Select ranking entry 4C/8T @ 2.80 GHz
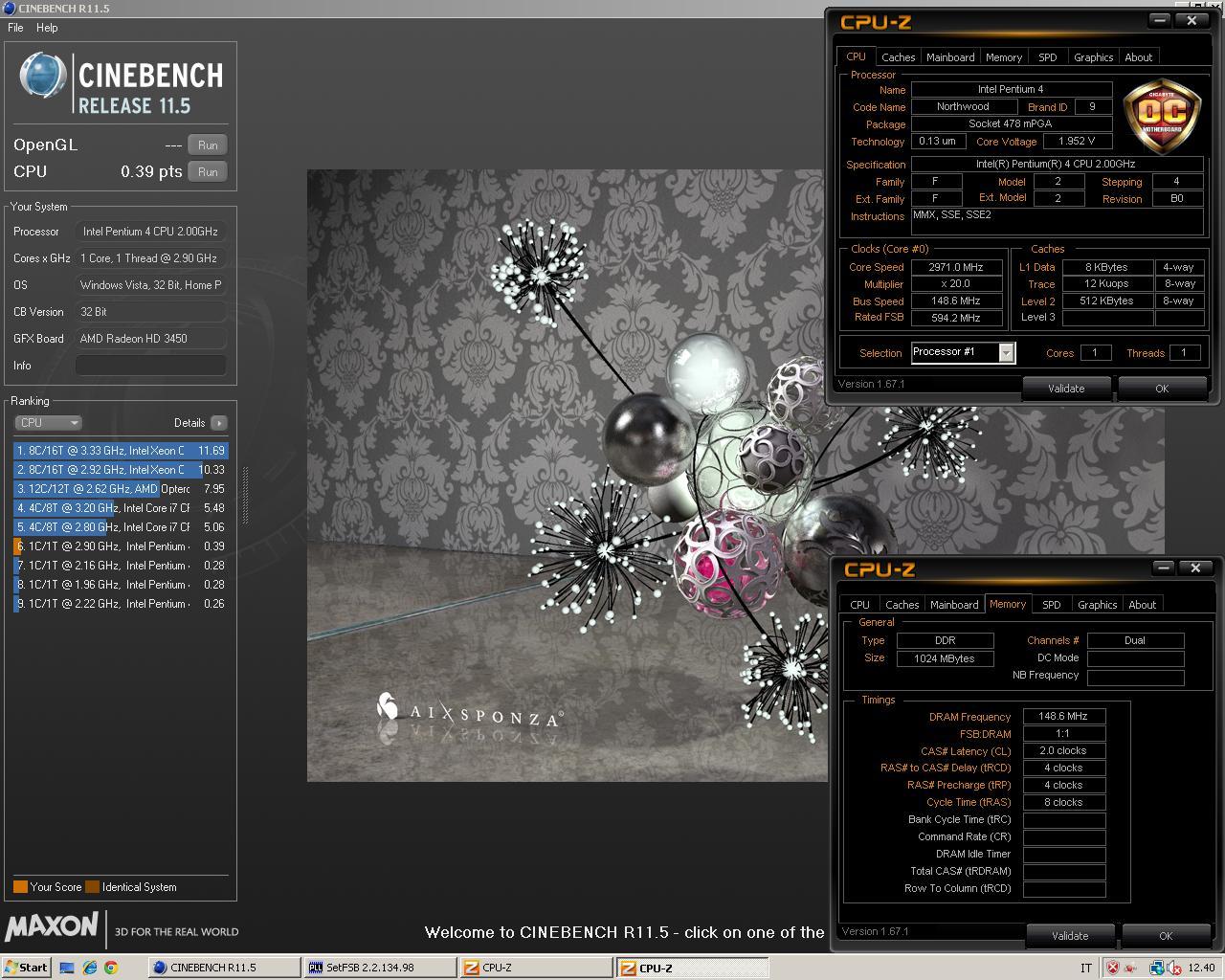The image size is (1225, 980). click(x=121, y=527)
